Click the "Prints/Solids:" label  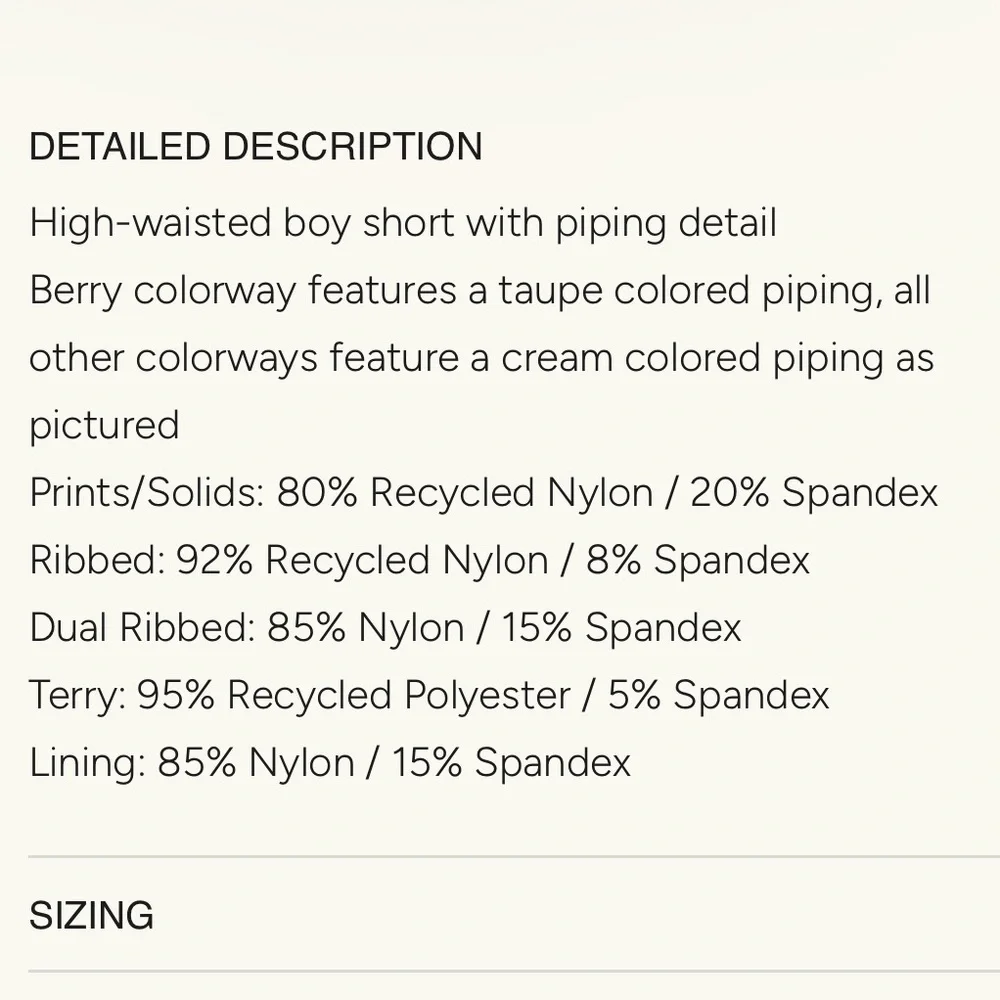click(146, 493)
